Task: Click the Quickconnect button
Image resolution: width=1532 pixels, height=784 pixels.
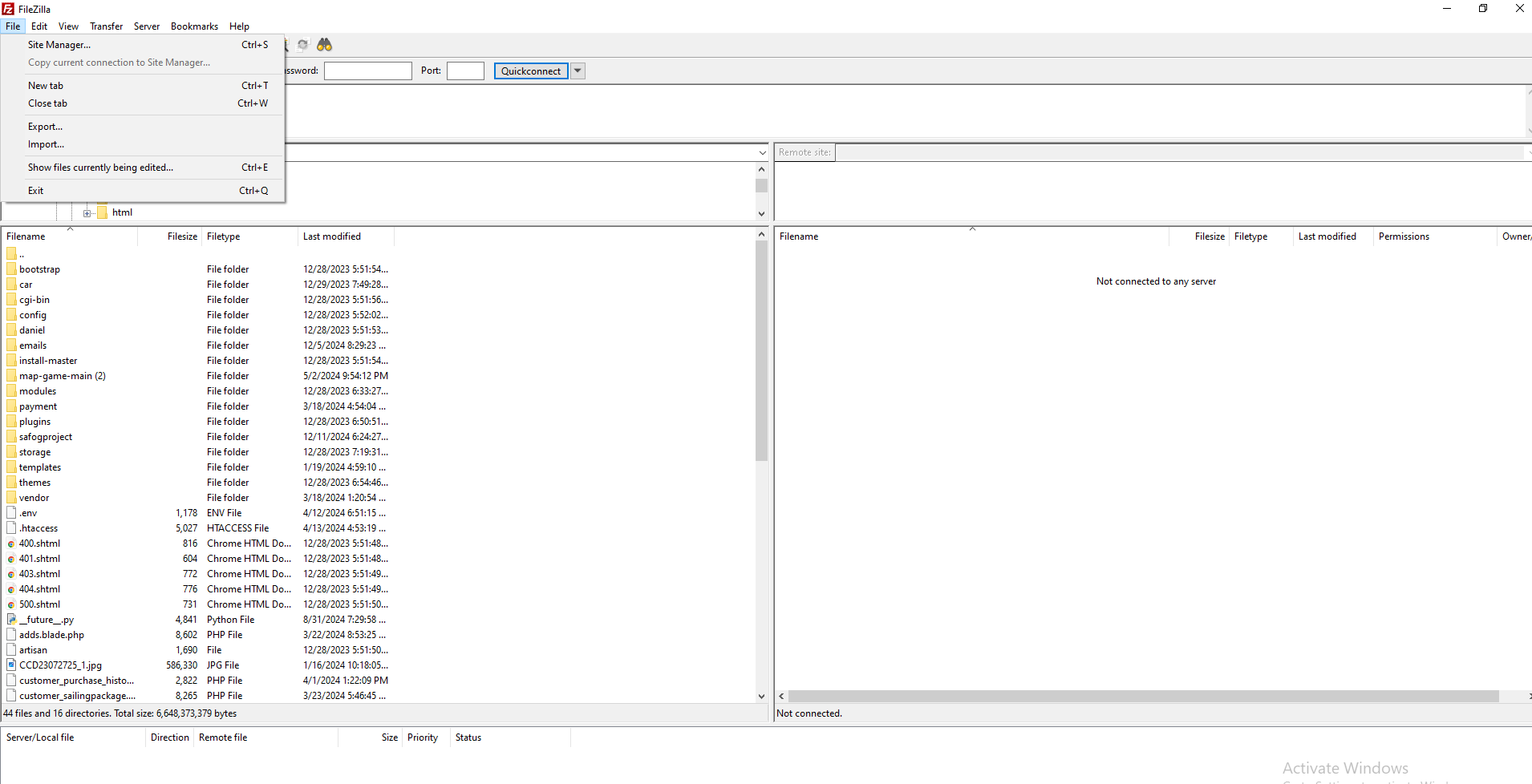Action: point(531,71)
